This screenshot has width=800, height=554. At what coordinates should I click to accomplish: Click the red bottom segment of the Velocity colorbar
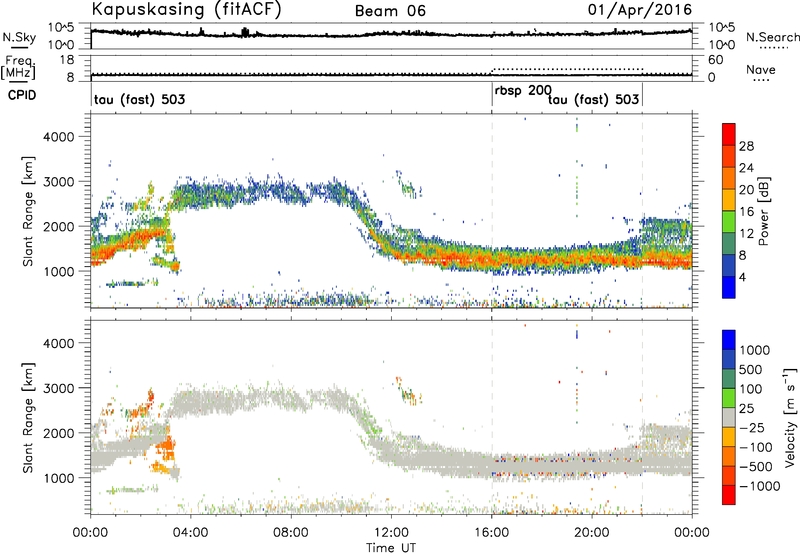click(x=729, y=495)
